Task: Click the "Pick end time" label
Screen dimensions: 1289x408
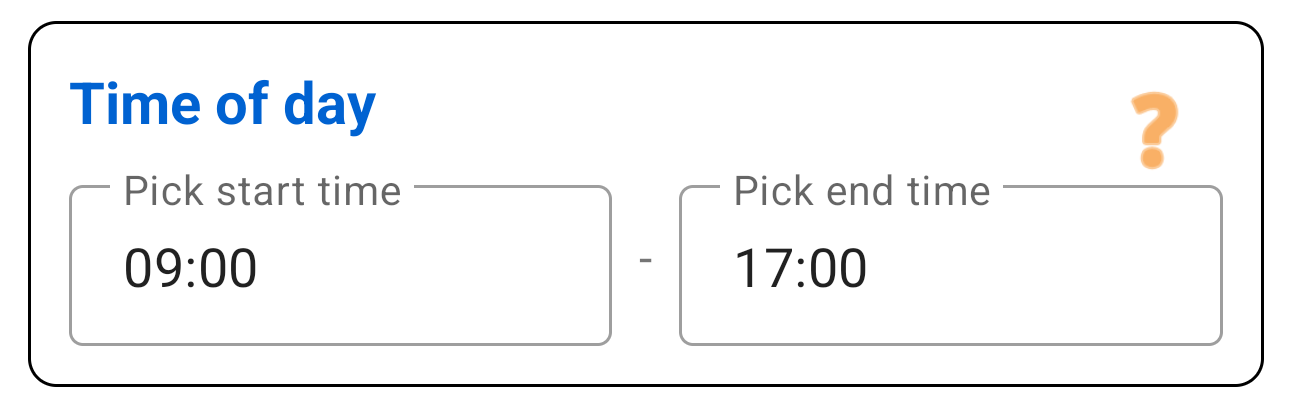Action: pyautogui.click(x=861, y=191)
